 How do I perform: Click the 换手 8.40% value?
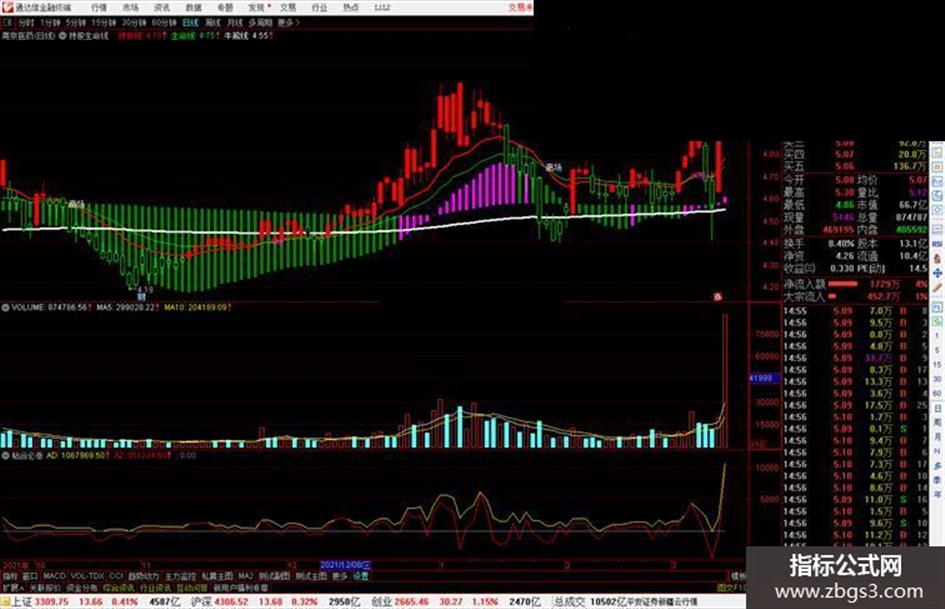(843, 244)
